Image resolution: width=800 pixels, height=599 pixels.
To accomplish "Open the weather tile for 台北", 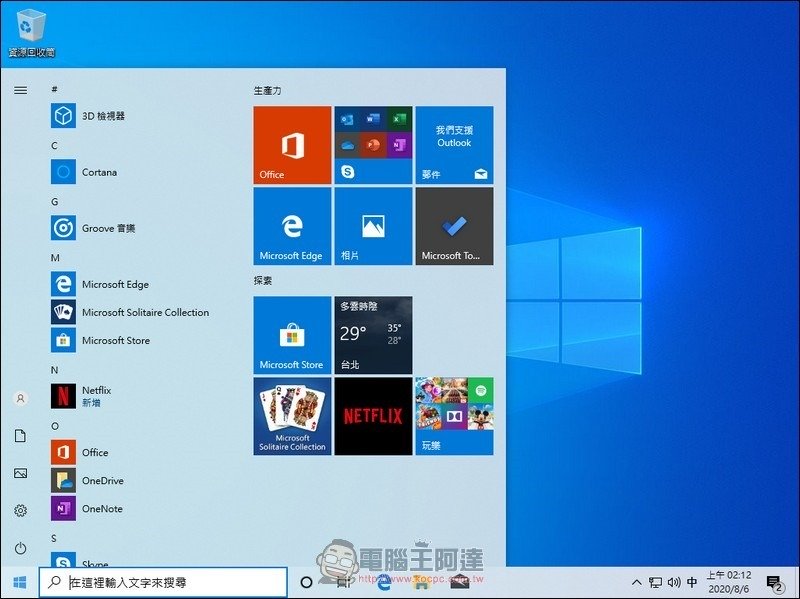I will (373, 335).
